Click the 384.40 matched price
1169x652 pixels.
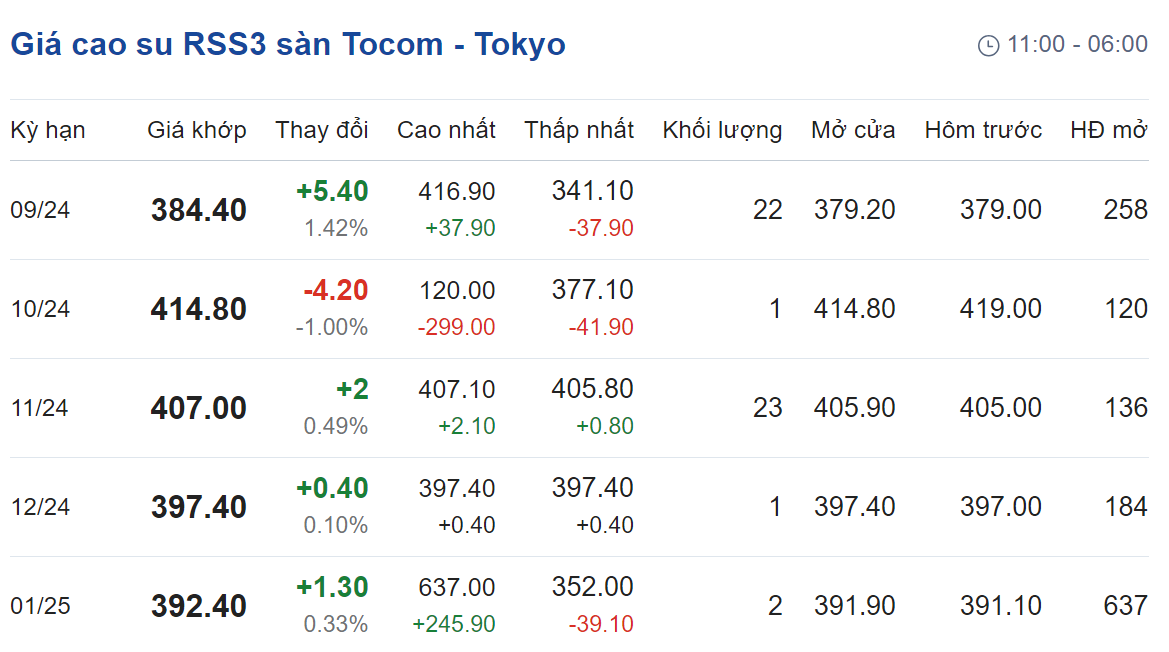click(199, 210)
